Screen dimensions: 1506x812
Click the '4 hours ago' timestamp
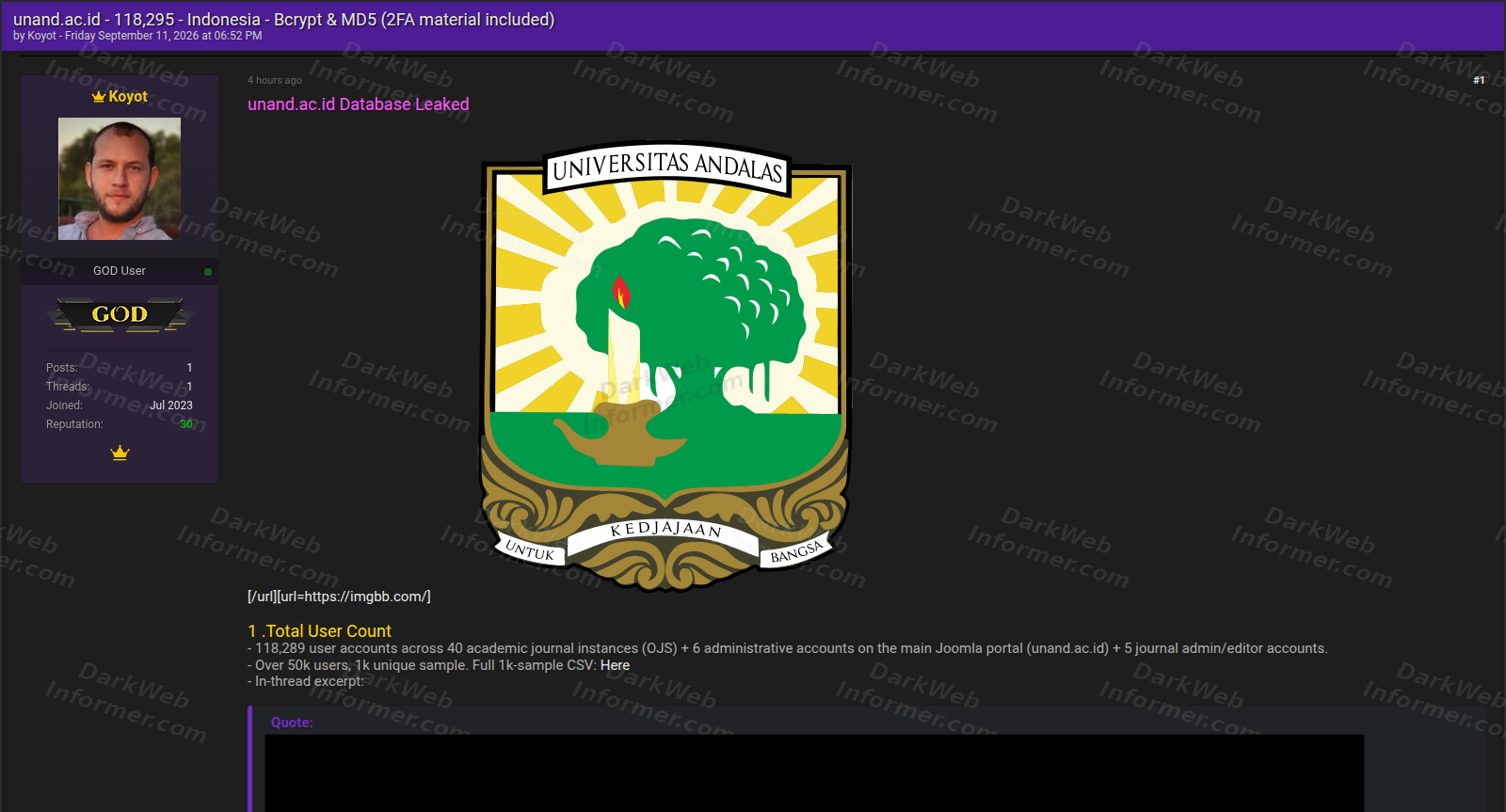point(275,80)
